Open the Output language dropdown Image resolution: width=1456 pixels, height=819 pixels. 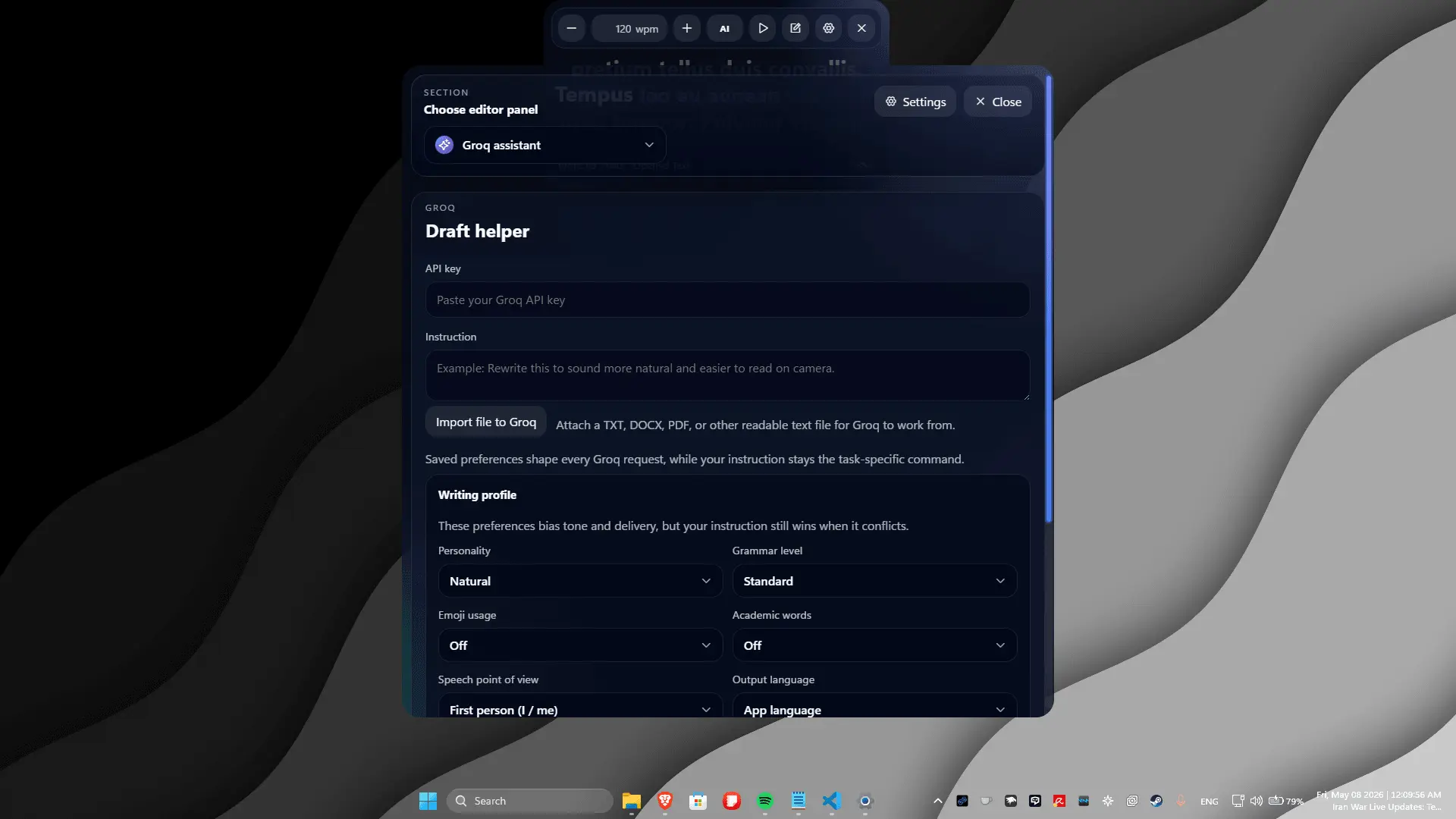coord(874,707)
